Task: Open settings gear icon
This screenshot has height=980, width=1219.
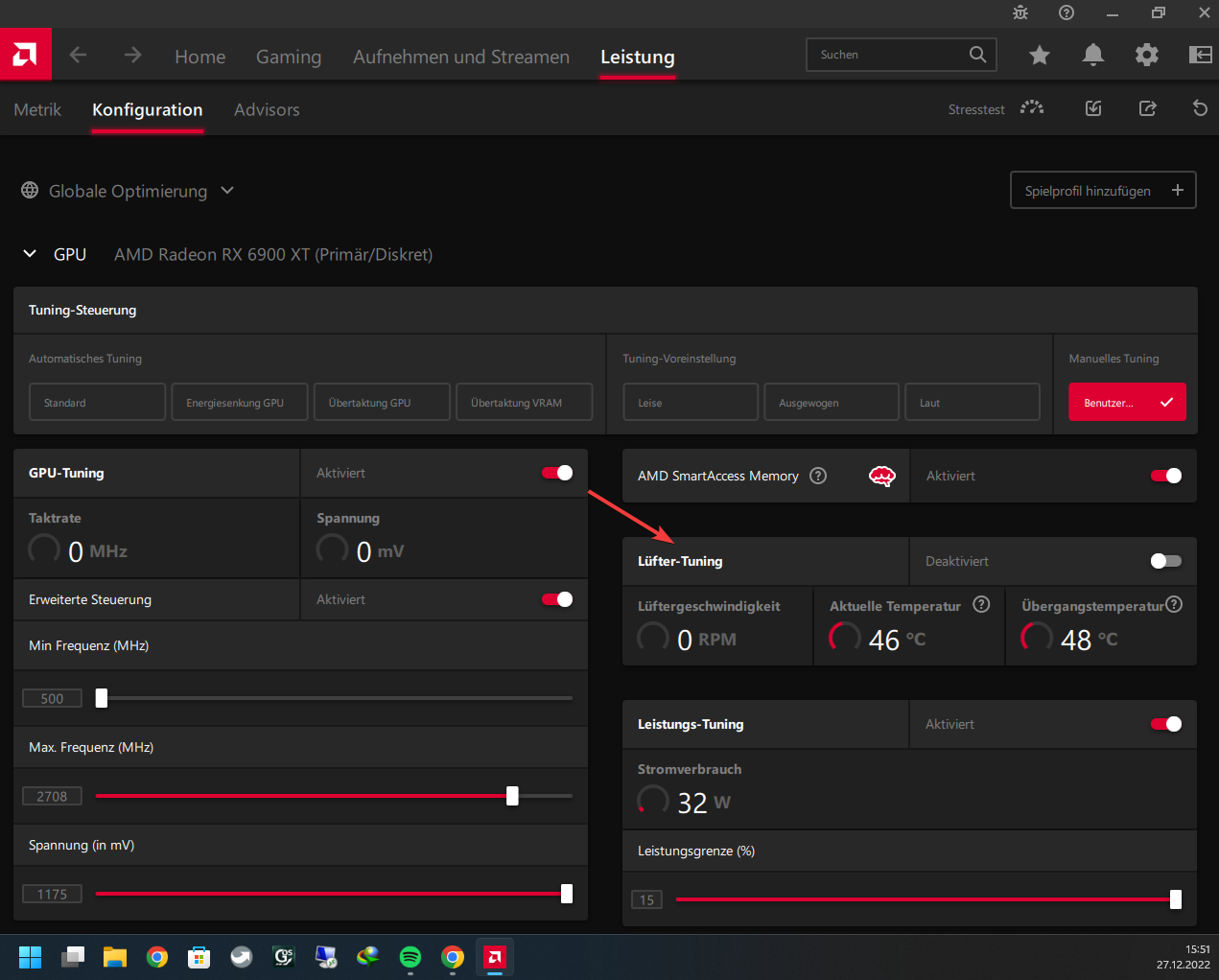Action: coord(1146,56)
